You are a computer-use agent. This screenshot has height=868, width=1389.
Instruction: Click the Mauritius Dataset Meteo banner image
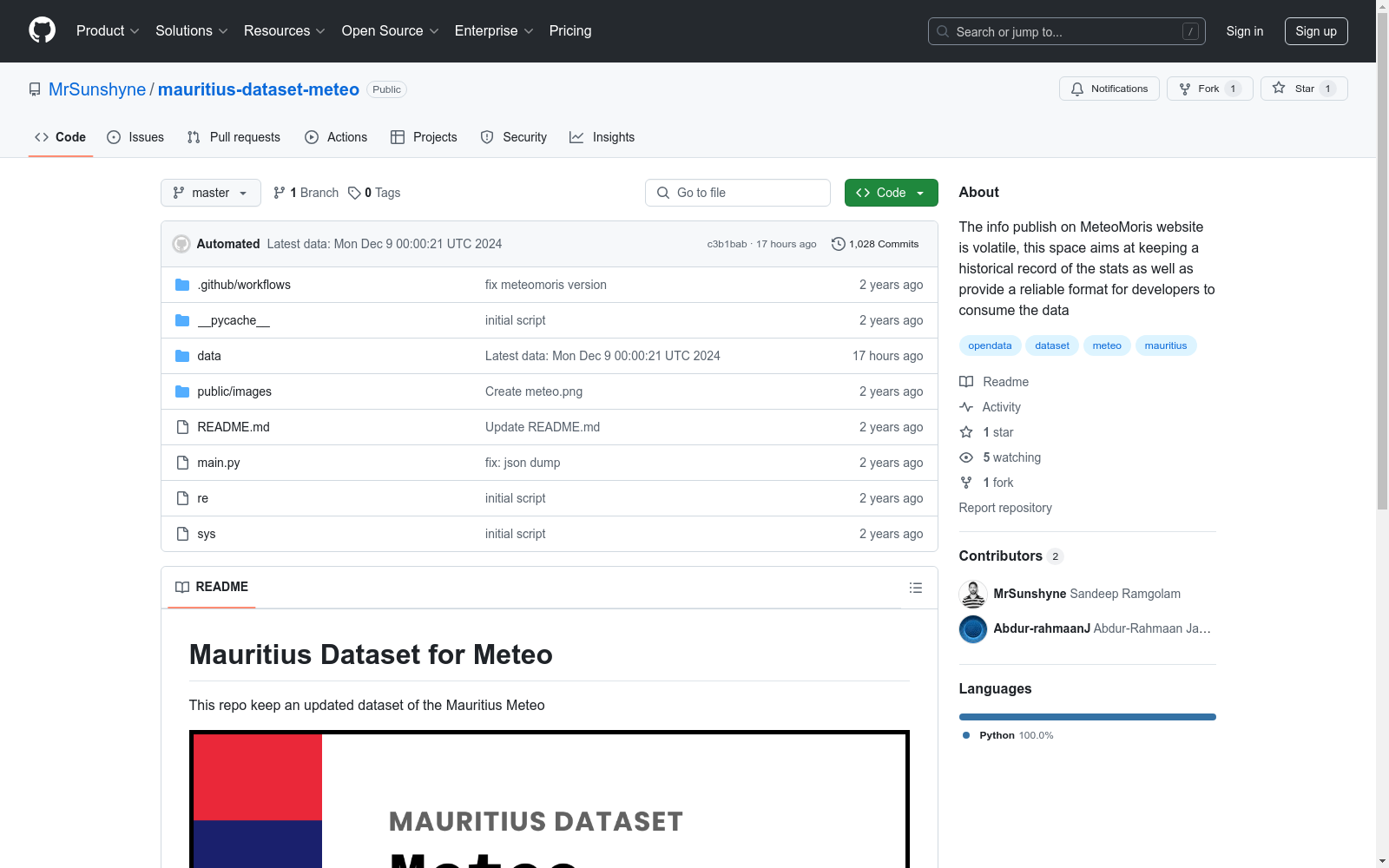550,799
